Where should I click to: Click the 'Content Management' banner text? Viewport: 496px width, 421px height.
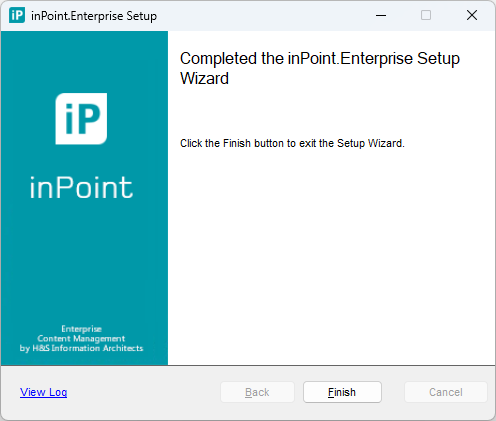(81, 339)
